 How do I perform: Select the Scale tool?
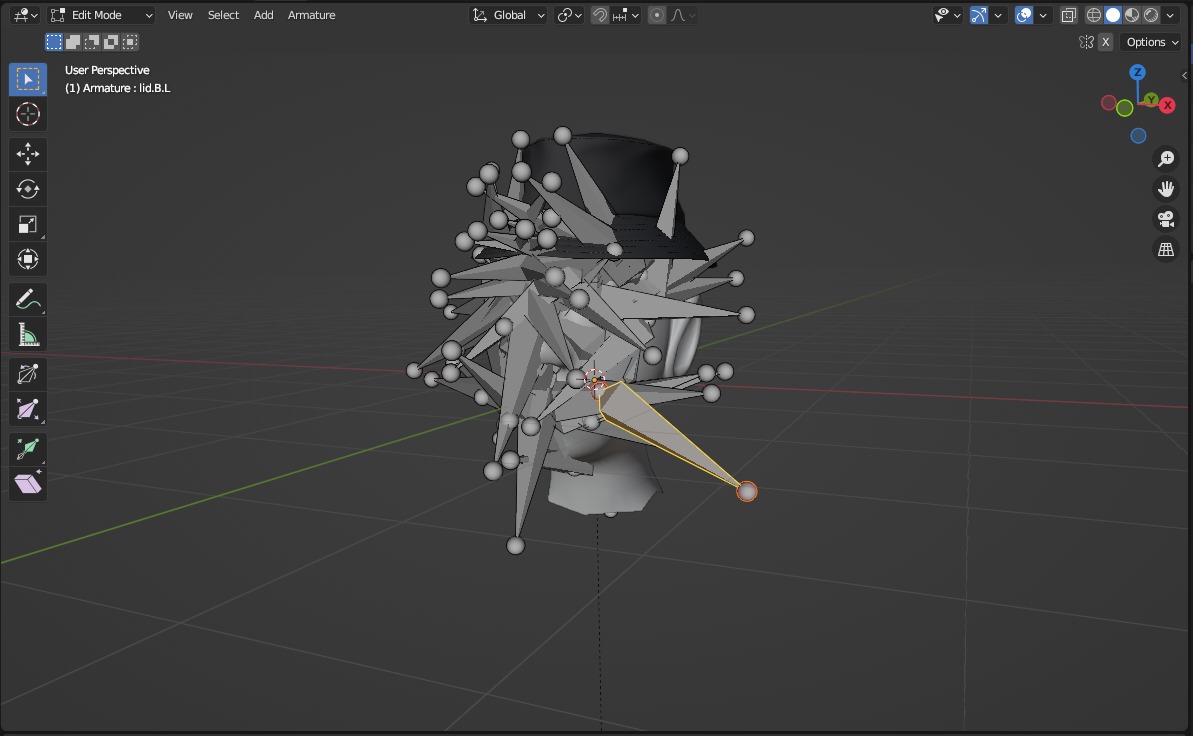coord(28,225)
